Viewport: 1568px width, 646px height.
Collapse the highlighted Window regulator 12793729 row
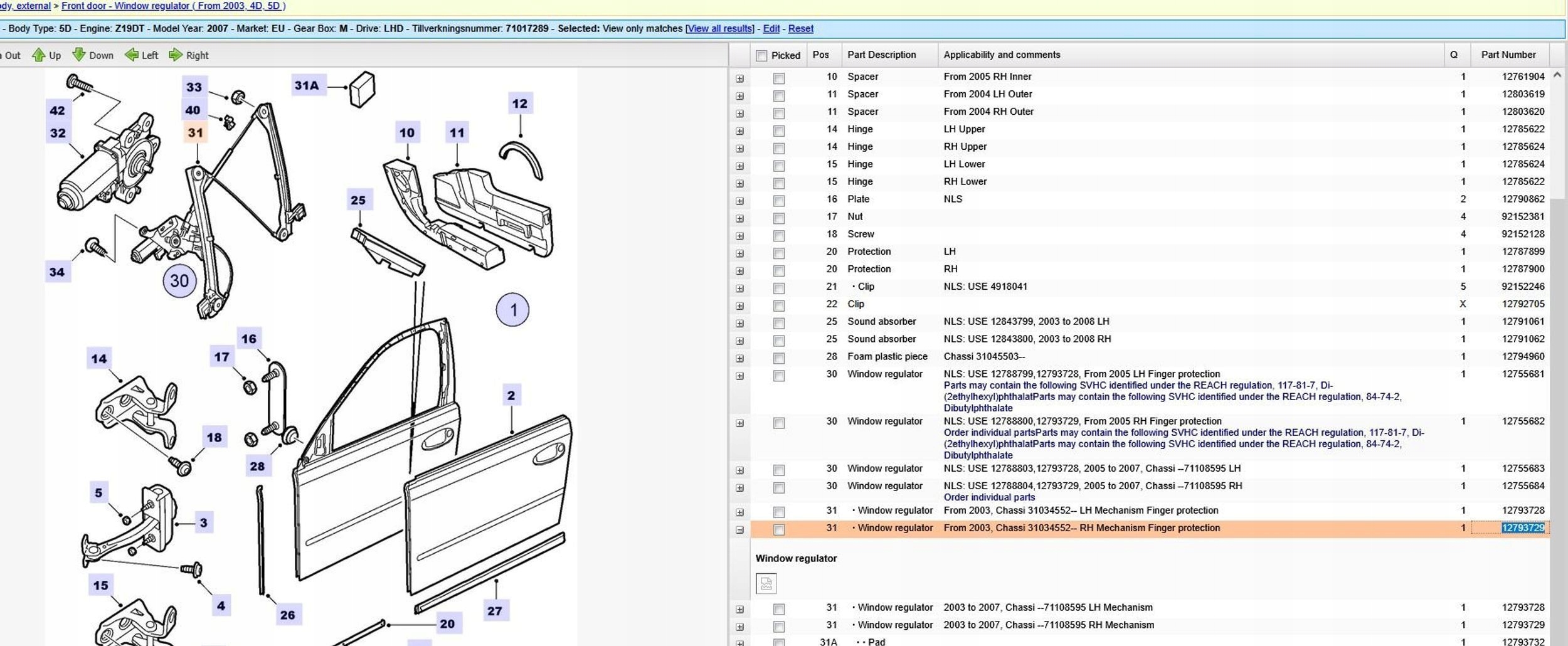tap(739, 530)
